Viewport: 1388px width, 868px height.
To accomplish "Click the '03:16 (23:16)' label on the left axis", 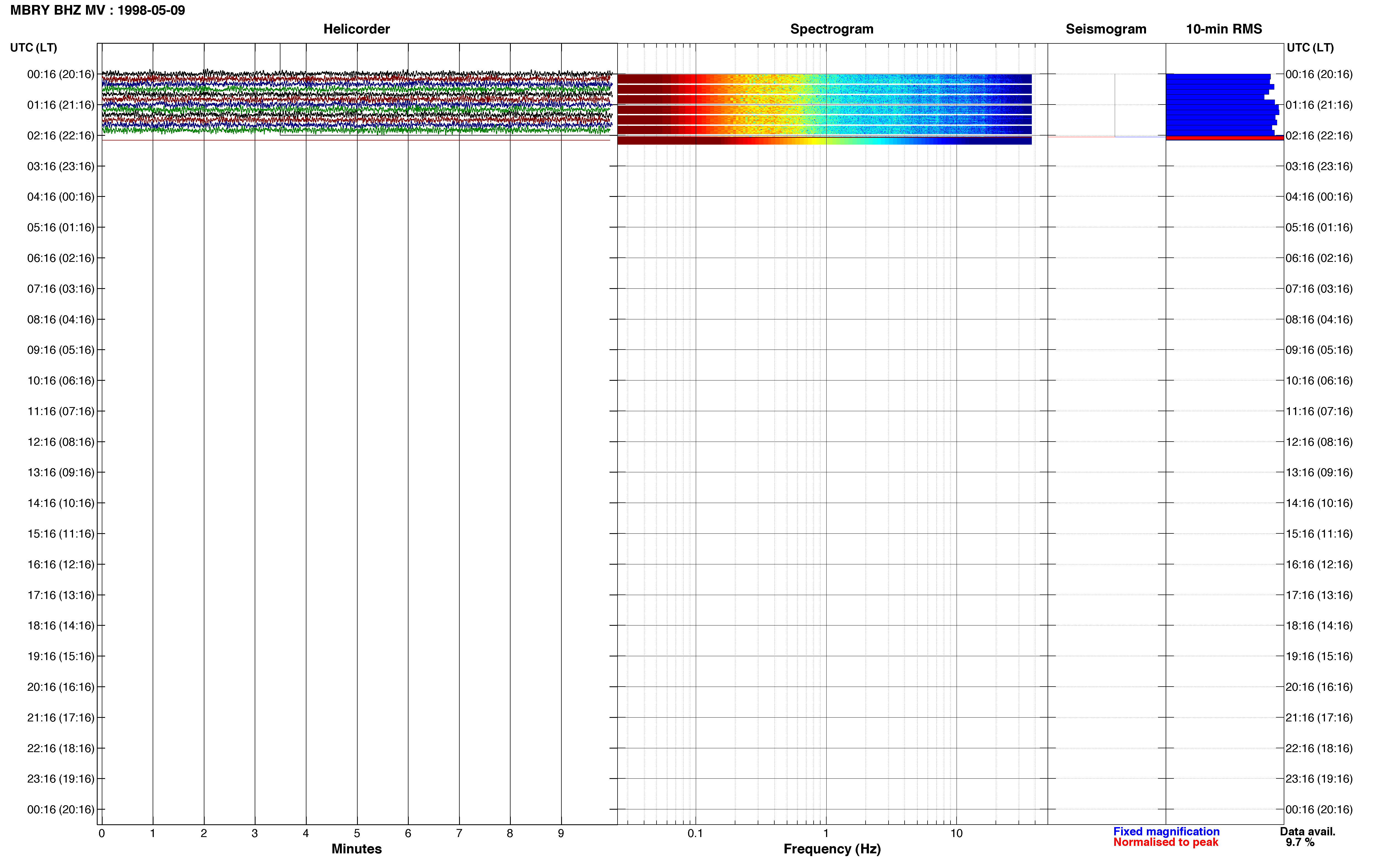I will coord(61,166).
